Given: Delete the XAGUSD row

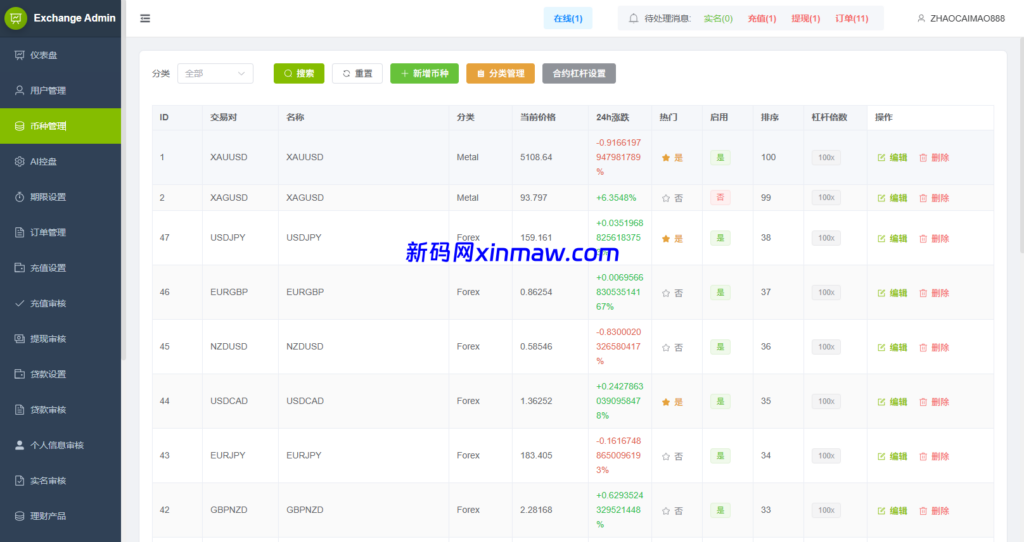Looking at the screenshot, I should 934,198.
